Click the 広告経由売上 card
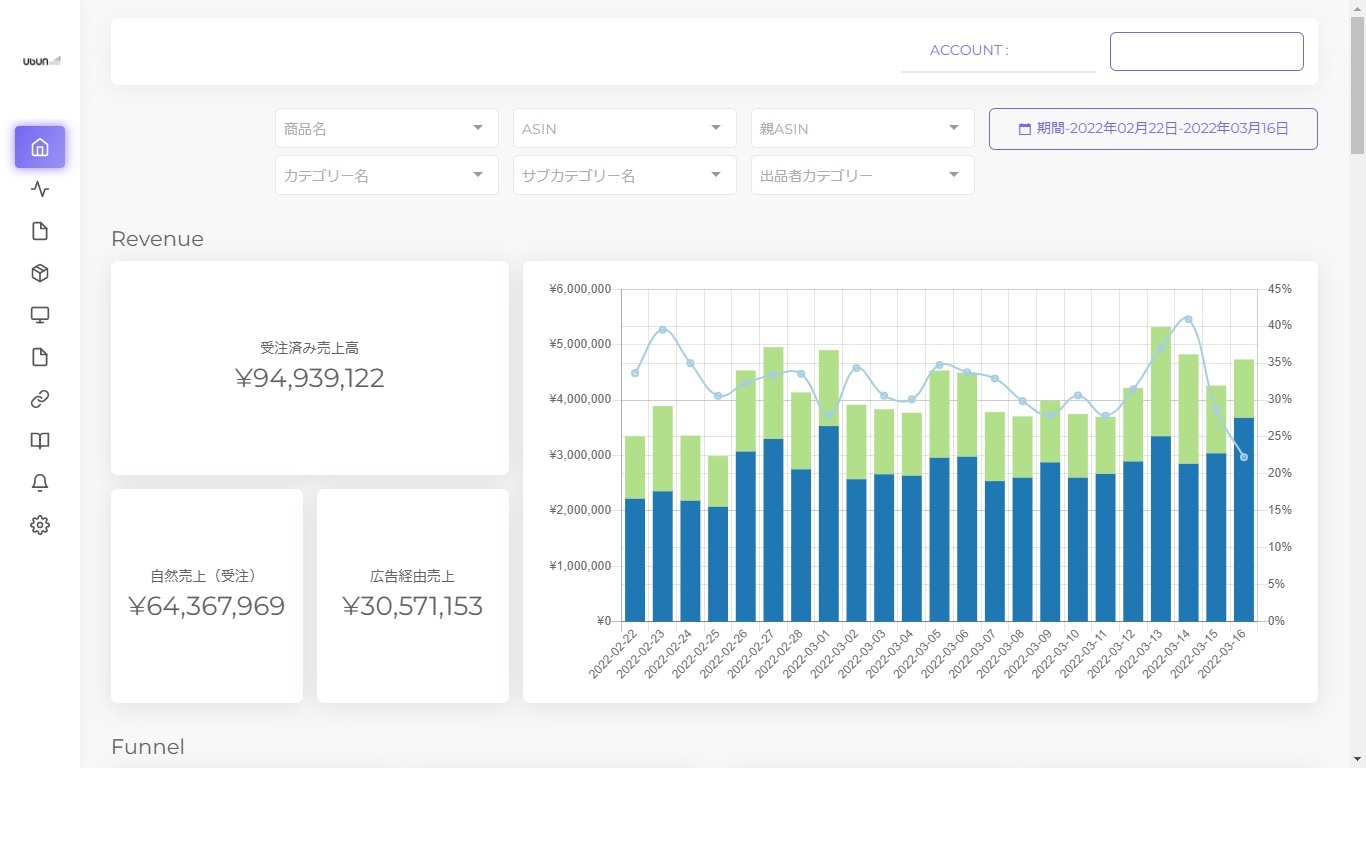The width and height of the screenshot is (1366, 848). (x=413, y=596)
